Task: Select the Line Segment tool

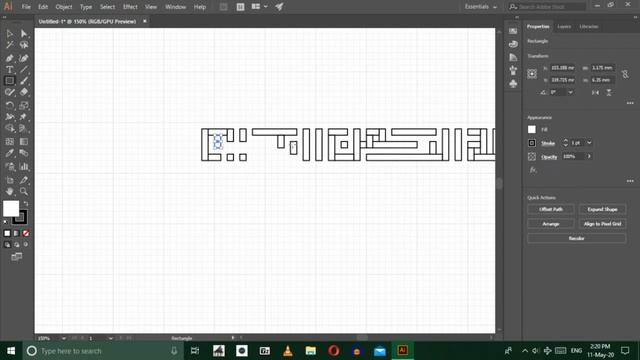Action: point(24,70)
